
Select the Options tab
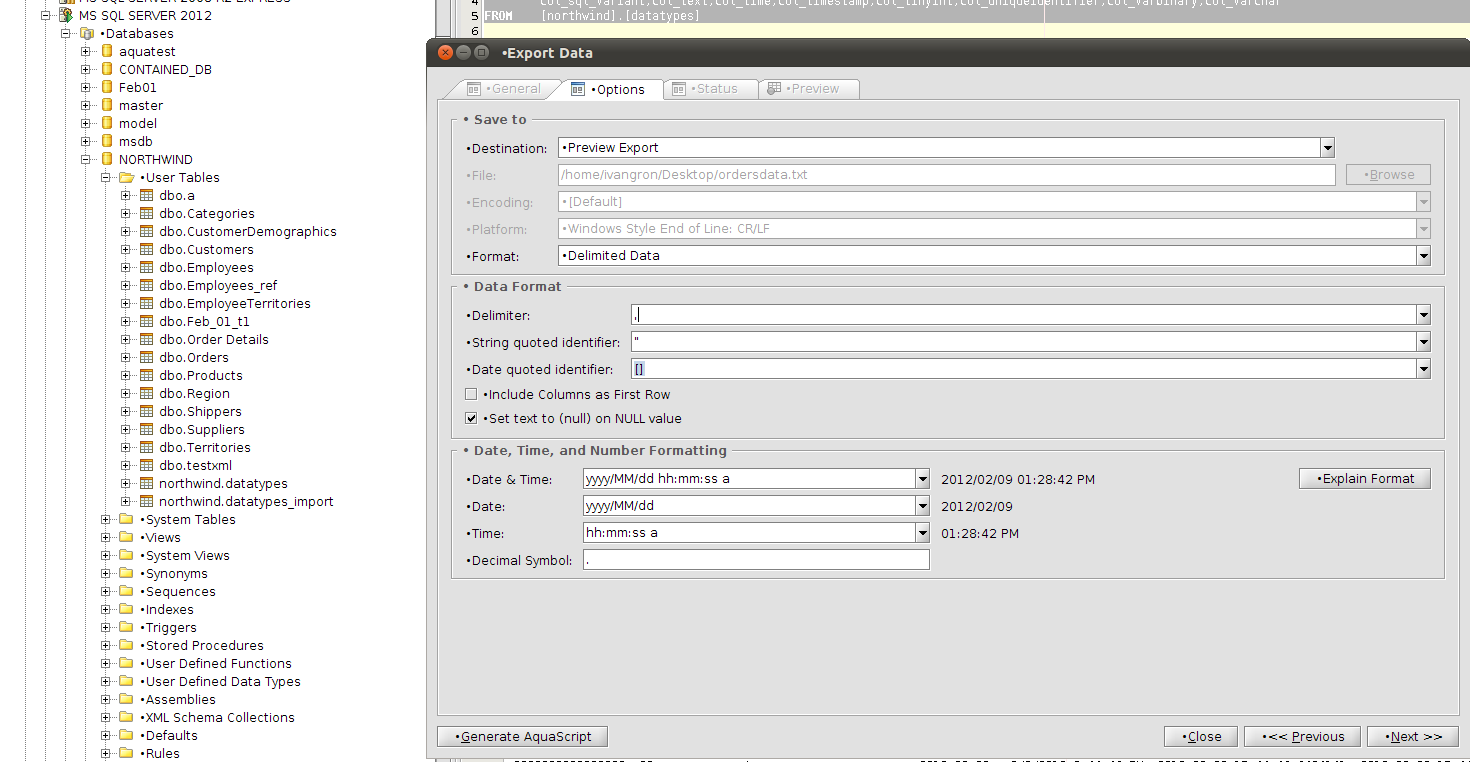pos(609,89)
